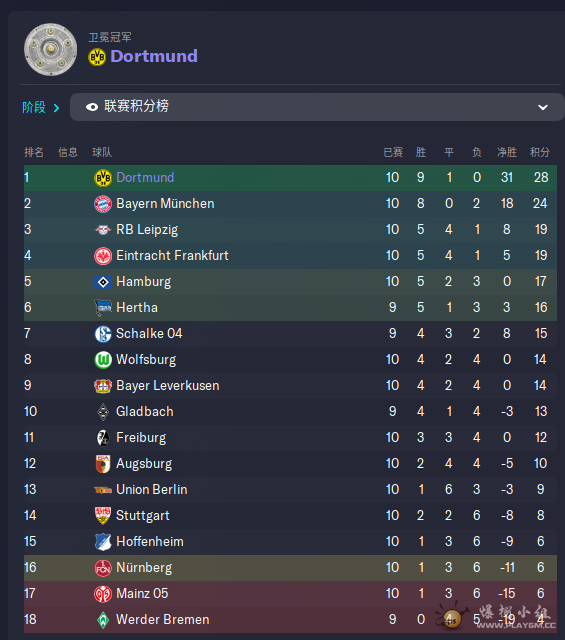The height and width of the screenshot is (640, 565).
Task: Open the Dortmund title link
Action: 154,56
